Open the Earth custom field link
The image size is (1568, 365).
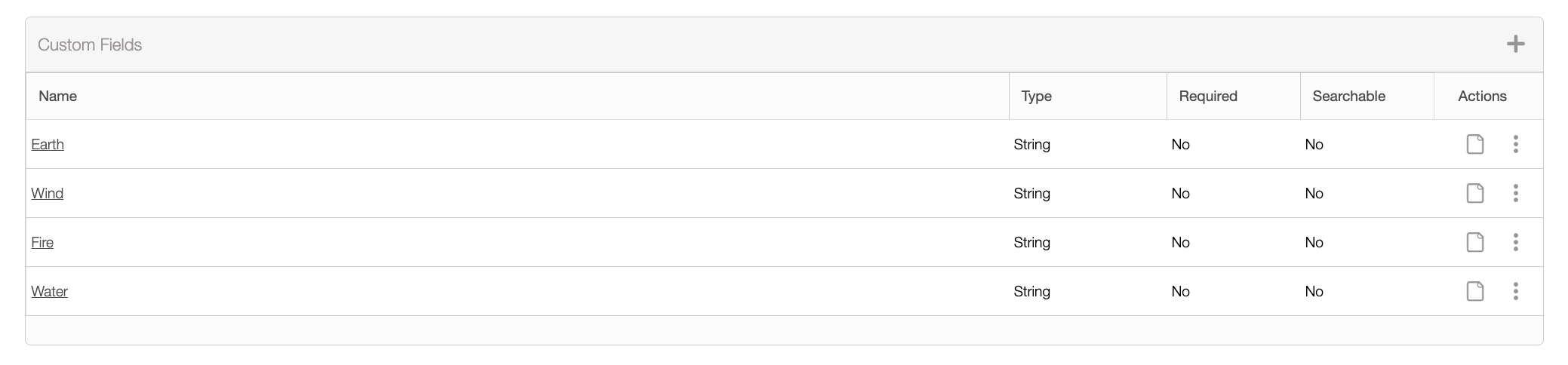click(48, 144)
